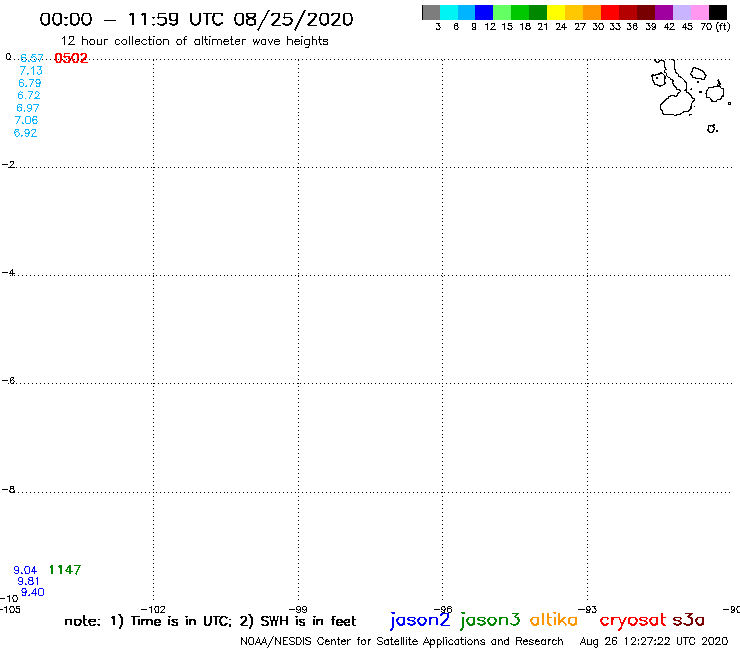
Task: Click the date range title 08/25/2020
Action: click(293, 20)
